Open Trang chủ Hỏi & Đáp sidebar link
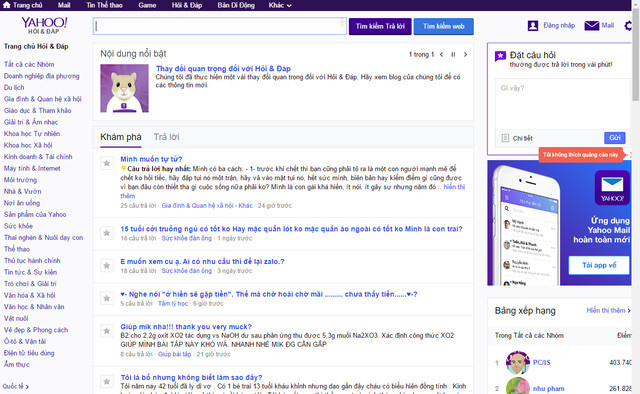Viewport: 640px width, 394px height. click(36, 46)
